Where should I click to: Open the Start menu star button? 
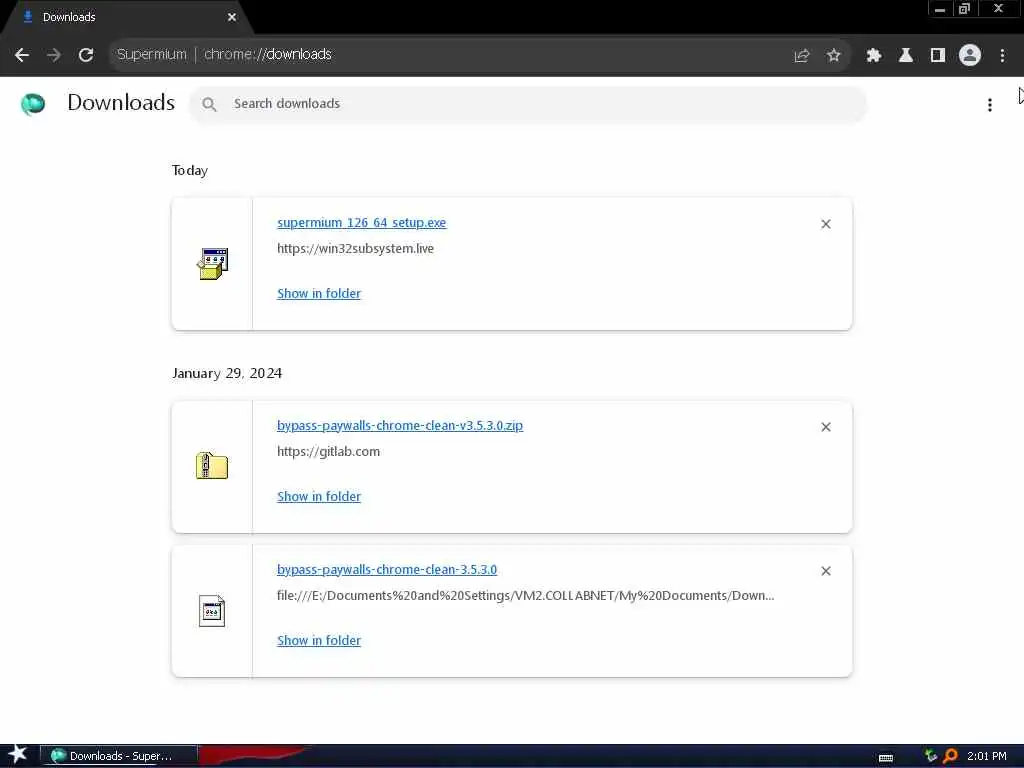click(18, 755)
